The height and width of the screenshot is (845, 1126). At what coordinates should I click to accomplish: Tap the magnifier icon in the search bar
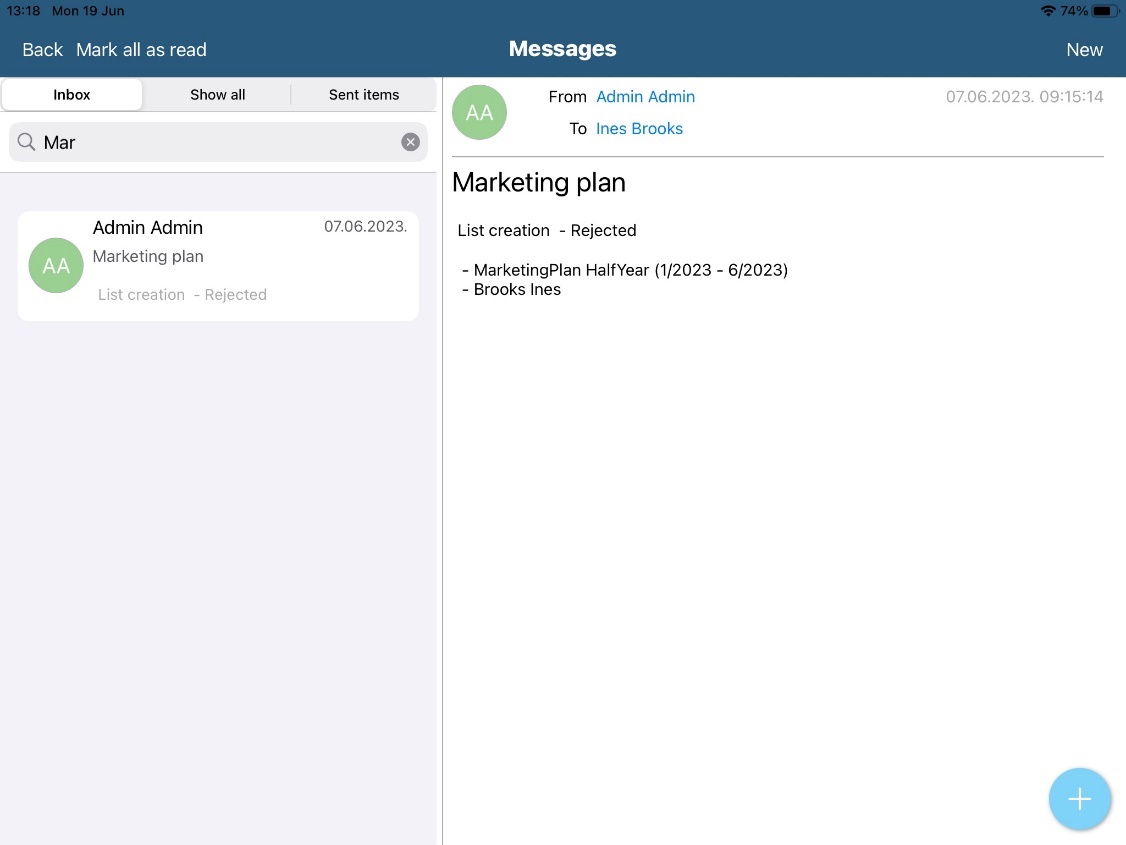(x=27, y=142)
